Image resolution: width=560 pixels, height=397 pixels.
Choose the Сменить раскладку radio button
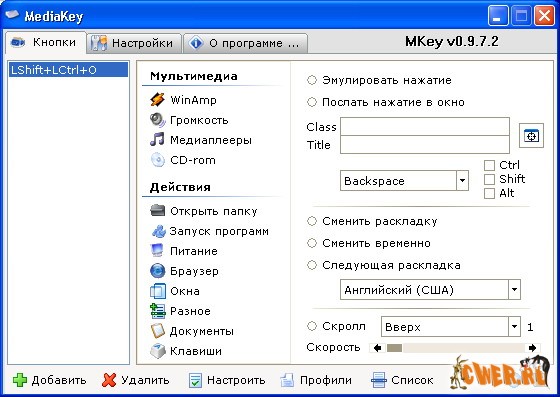tap(312, 221)
